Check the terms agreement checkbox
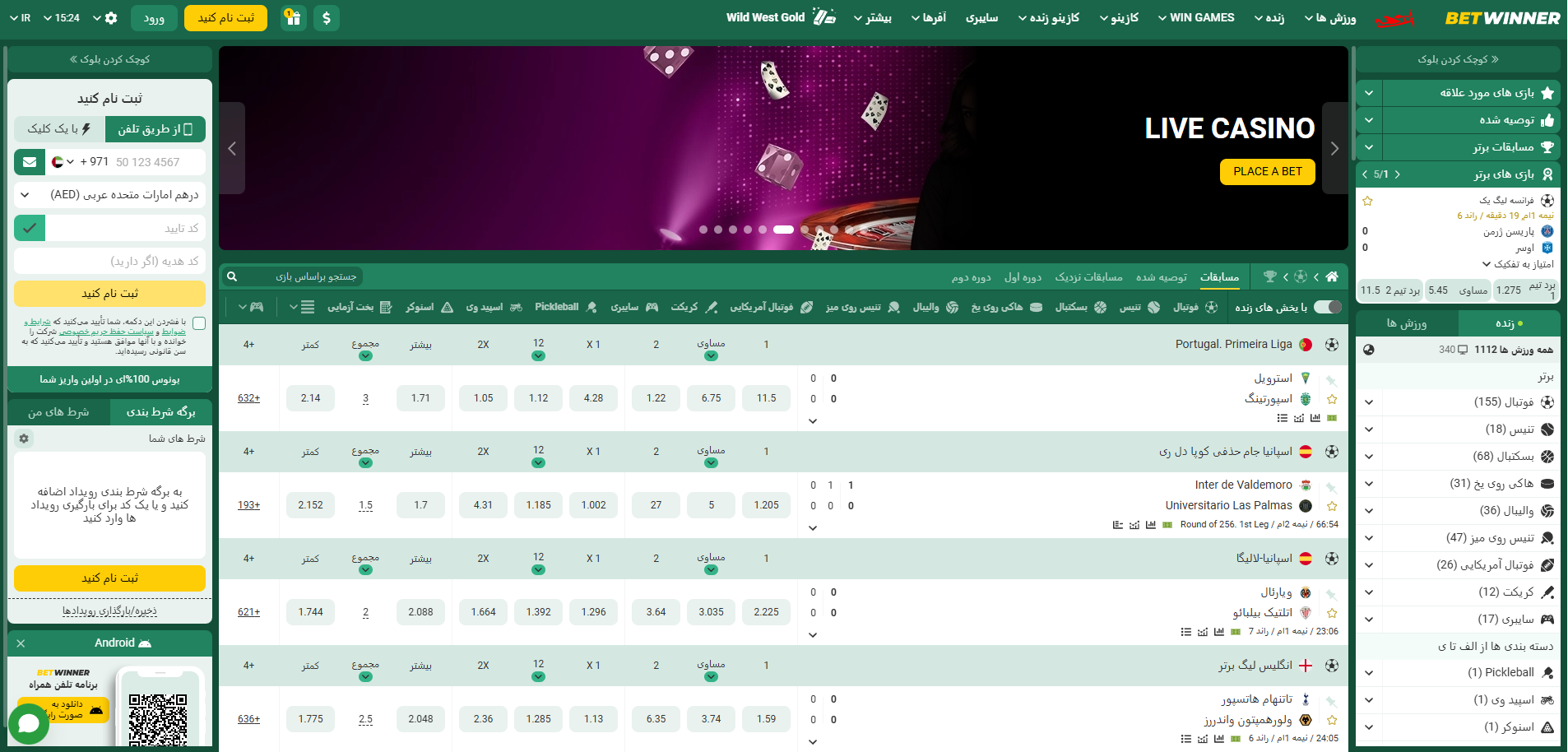 (x=199, y=323)
